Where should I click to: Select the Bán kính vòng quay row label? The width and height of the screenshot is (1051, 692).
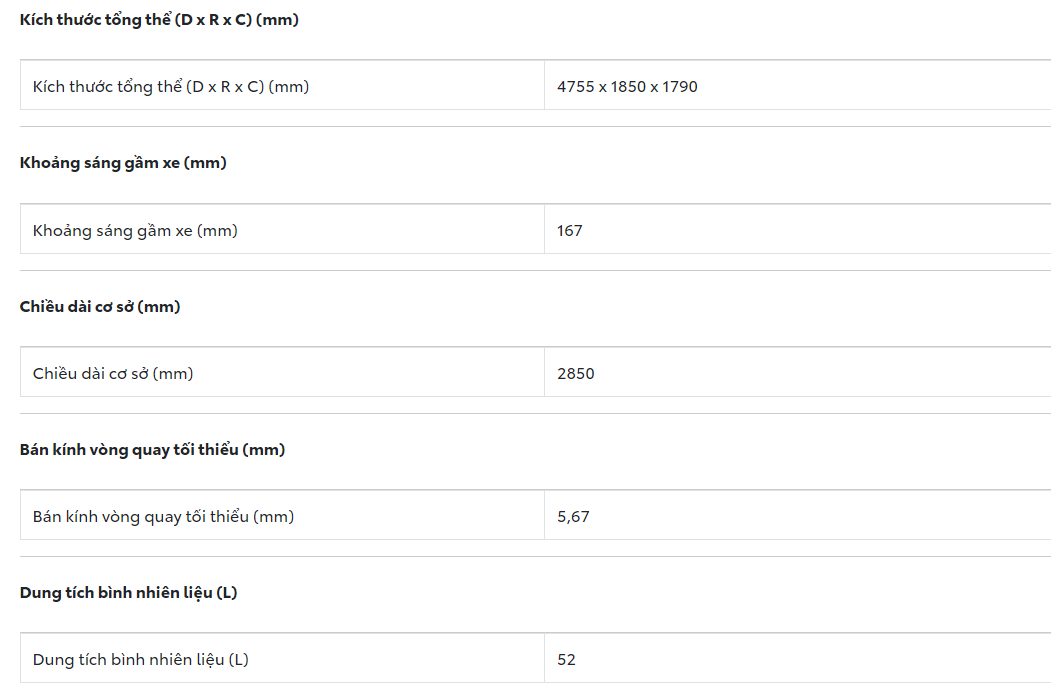coord(163,517)
